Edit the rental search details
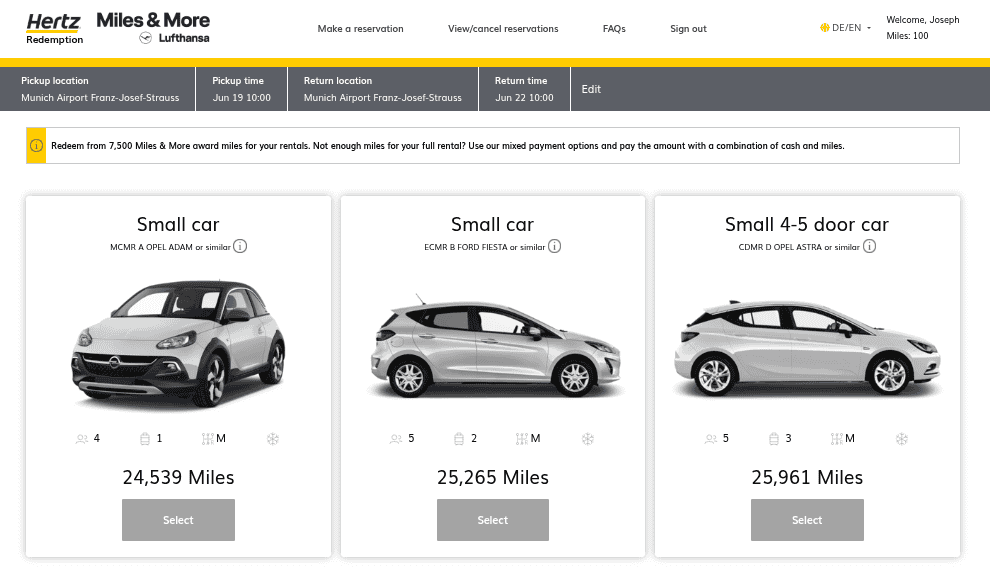The height and width of the screenshot is (572, 990). pos(591,89)
